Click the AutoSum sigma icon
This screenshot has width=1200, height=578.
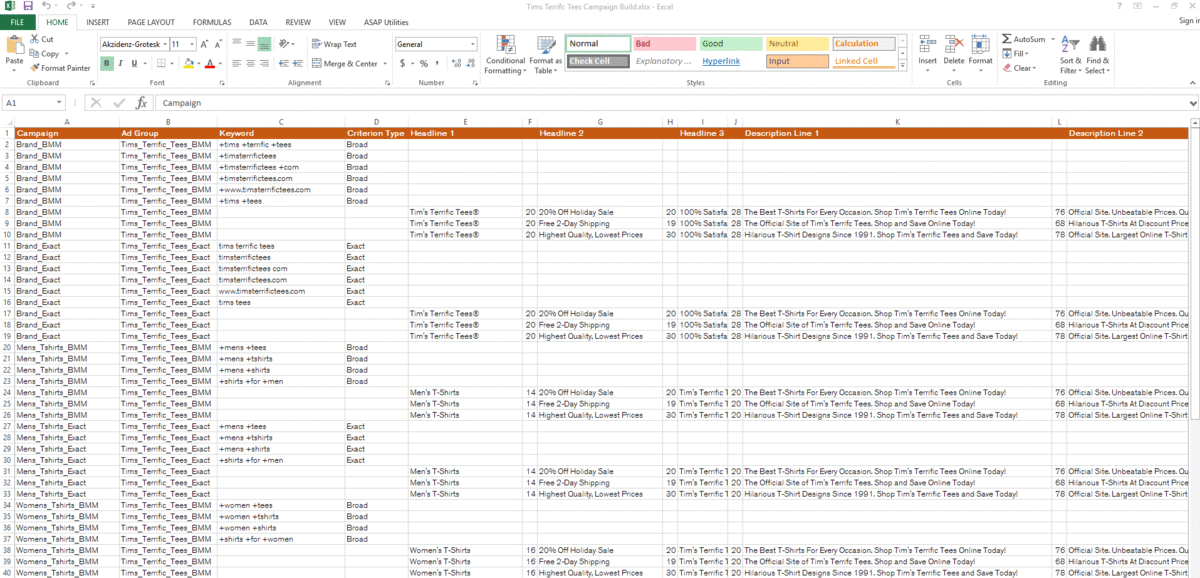point(1007,40)
